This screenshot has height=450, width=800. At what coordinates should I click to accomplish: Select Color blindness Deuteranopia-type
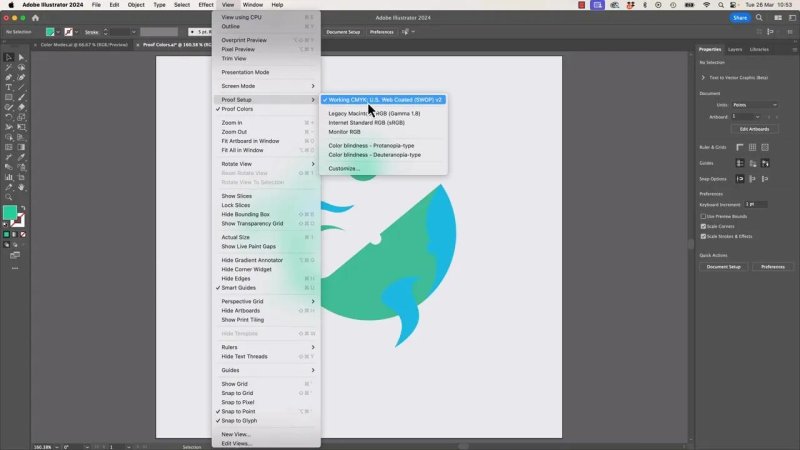pos(383,155)
